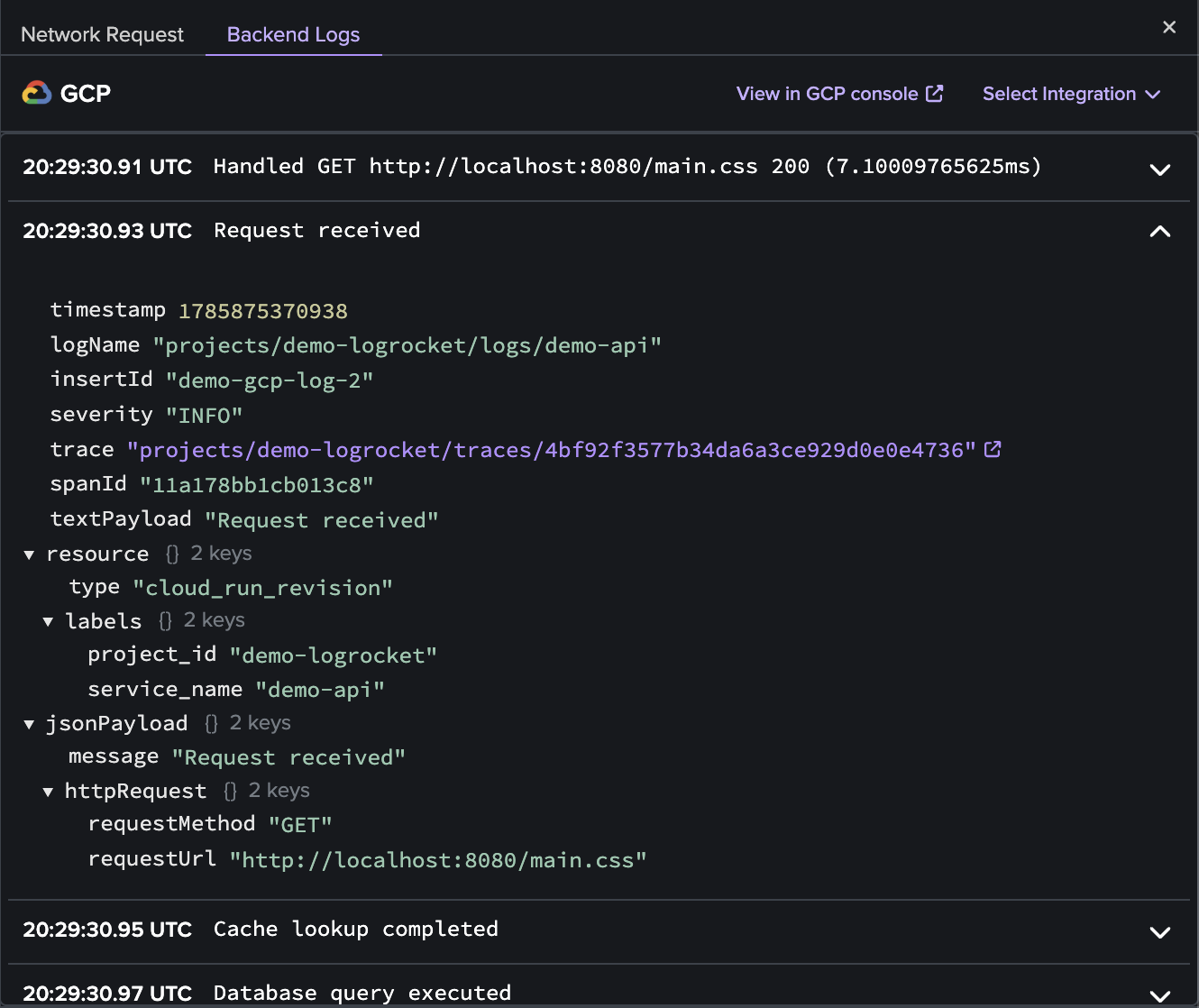Image resolution: width=1199 pixels, height=1008 pixels.
Task: Click the GCP cloud logo icon
Action: 37,93
